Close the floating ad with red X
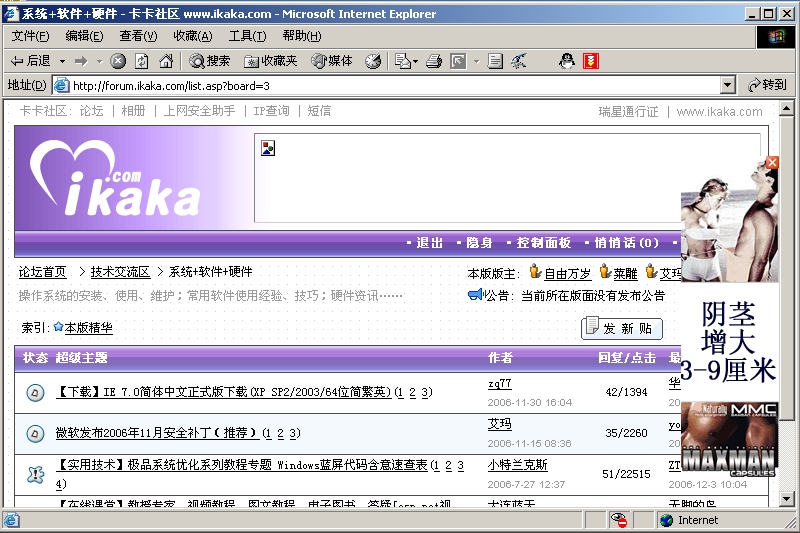The height and width of the screenshot is (533, 800). 772,163
